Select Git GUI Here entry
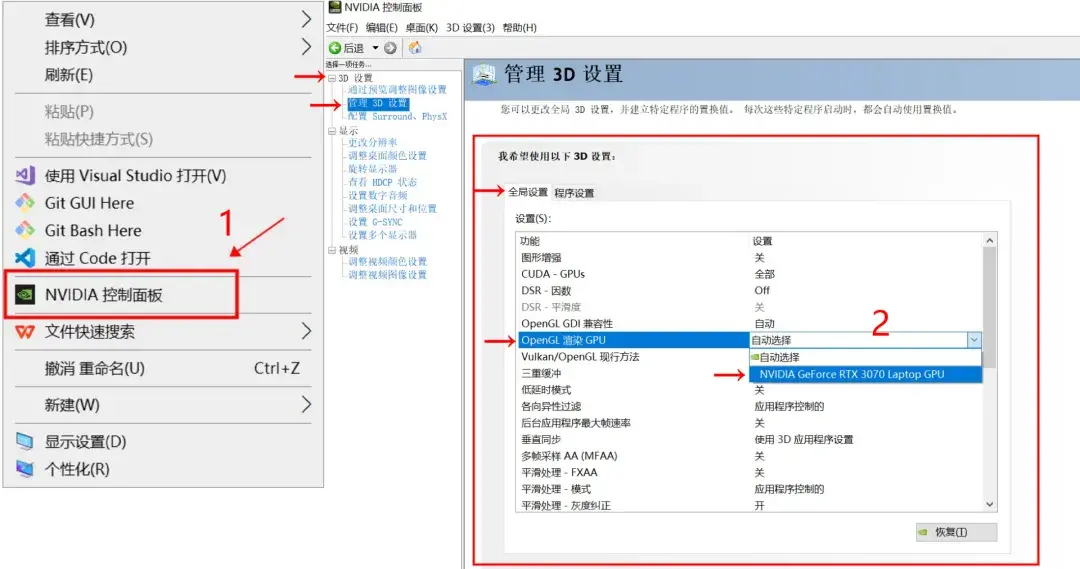Screen dimensions: 1080x569 coord(164,203)
